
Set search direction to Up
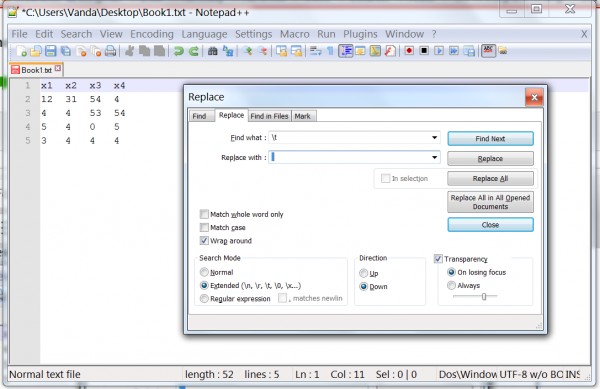click(x=364, y=273)
